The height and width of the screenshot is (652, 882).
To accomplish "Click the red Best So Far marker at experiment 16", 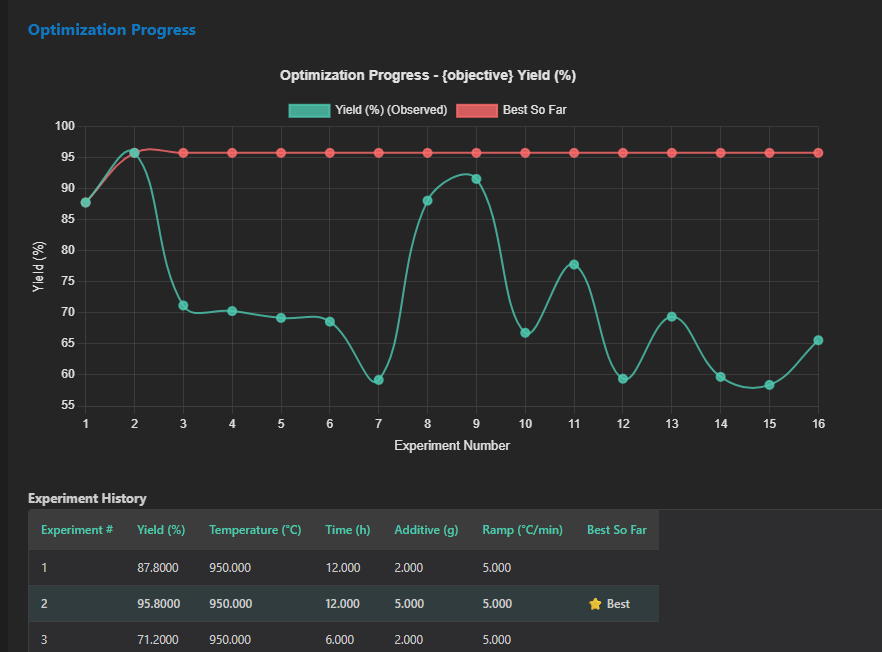I will pyautogui.click(x=818, y=152).
